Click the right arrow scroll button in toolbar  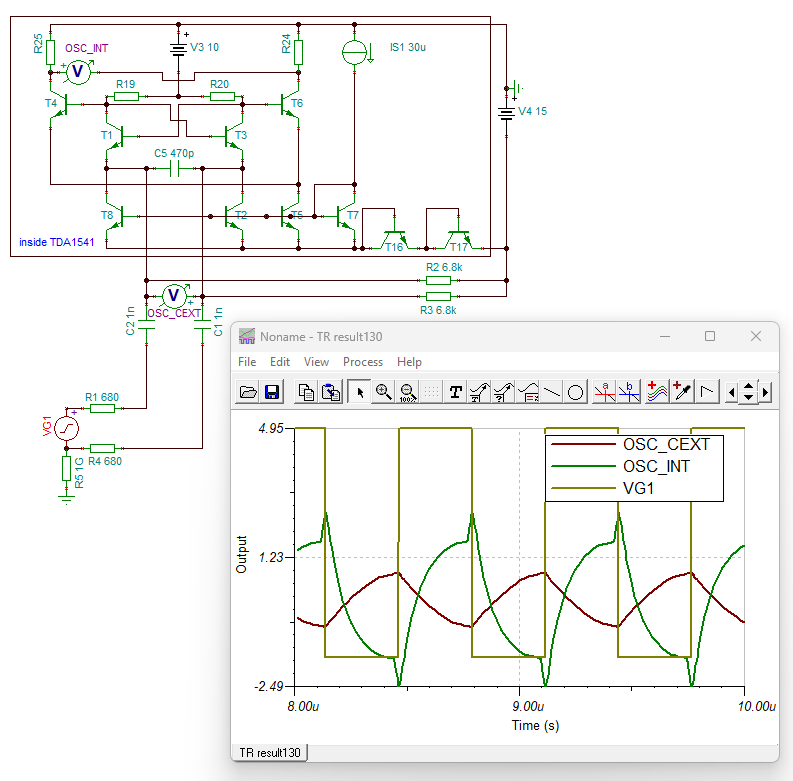click(x=765, y=392)
